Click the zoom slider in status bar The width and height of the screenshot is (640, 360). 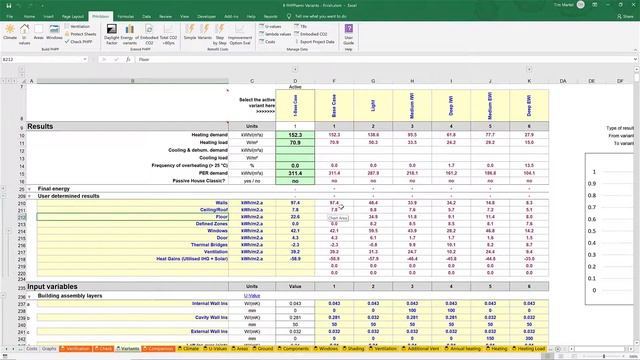pos(604,356)
